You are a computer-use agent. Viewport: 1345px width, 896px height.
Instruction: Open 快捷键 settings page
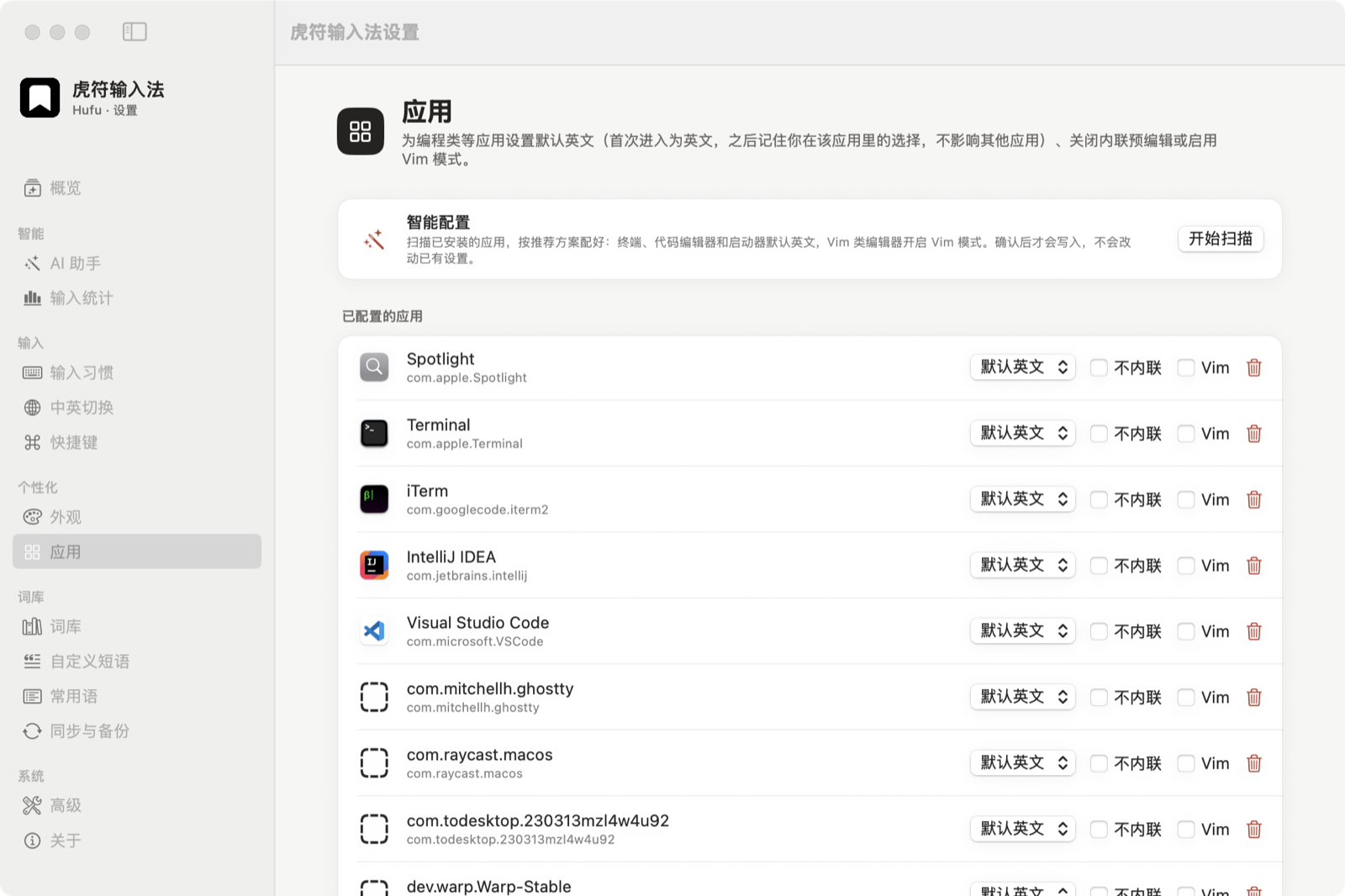coord(137,443)
